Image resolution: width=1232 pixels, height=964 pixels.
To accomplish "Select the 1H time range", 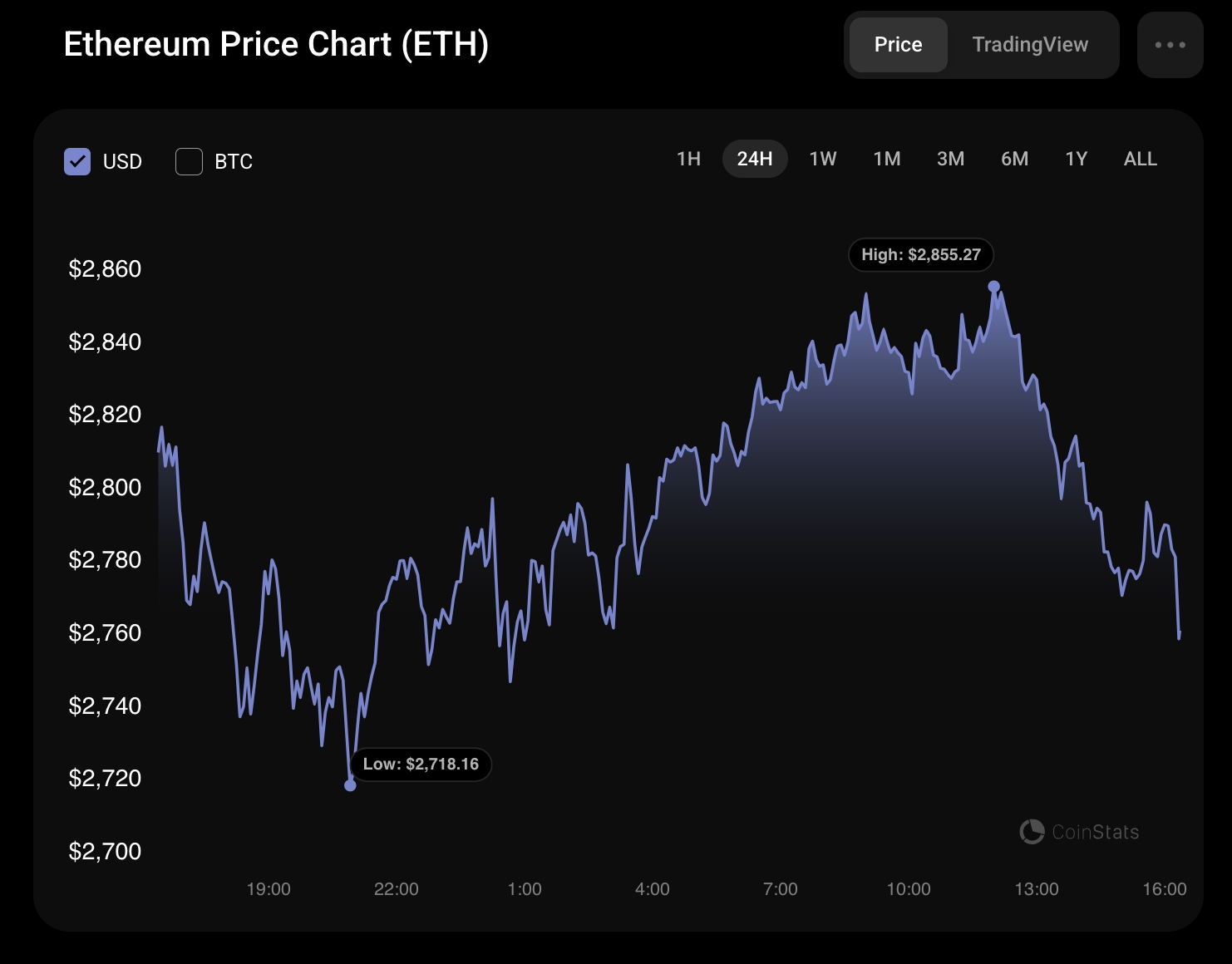I will click(x=688, y=159).
